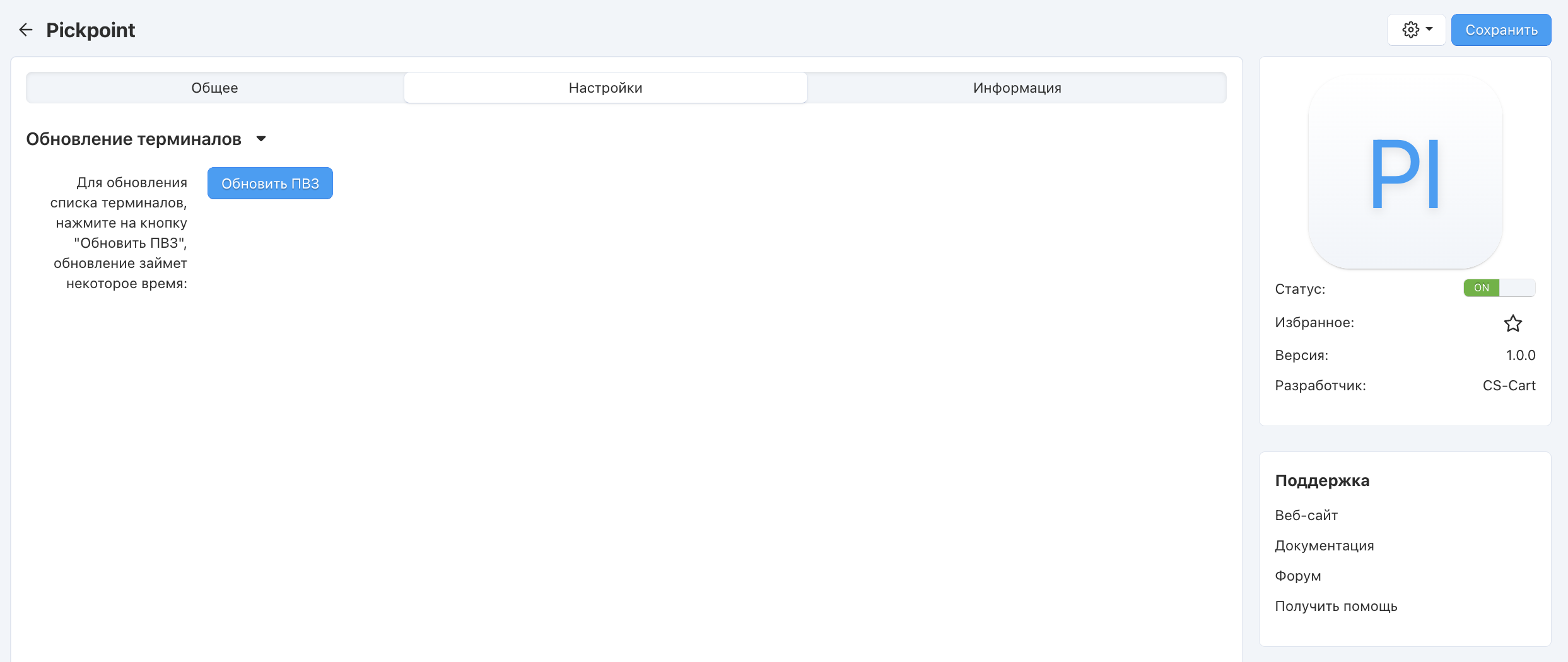This screenshot has width=1568, height=662.
Task: Click the version number 1.0.0
Action: (1520, 355)
